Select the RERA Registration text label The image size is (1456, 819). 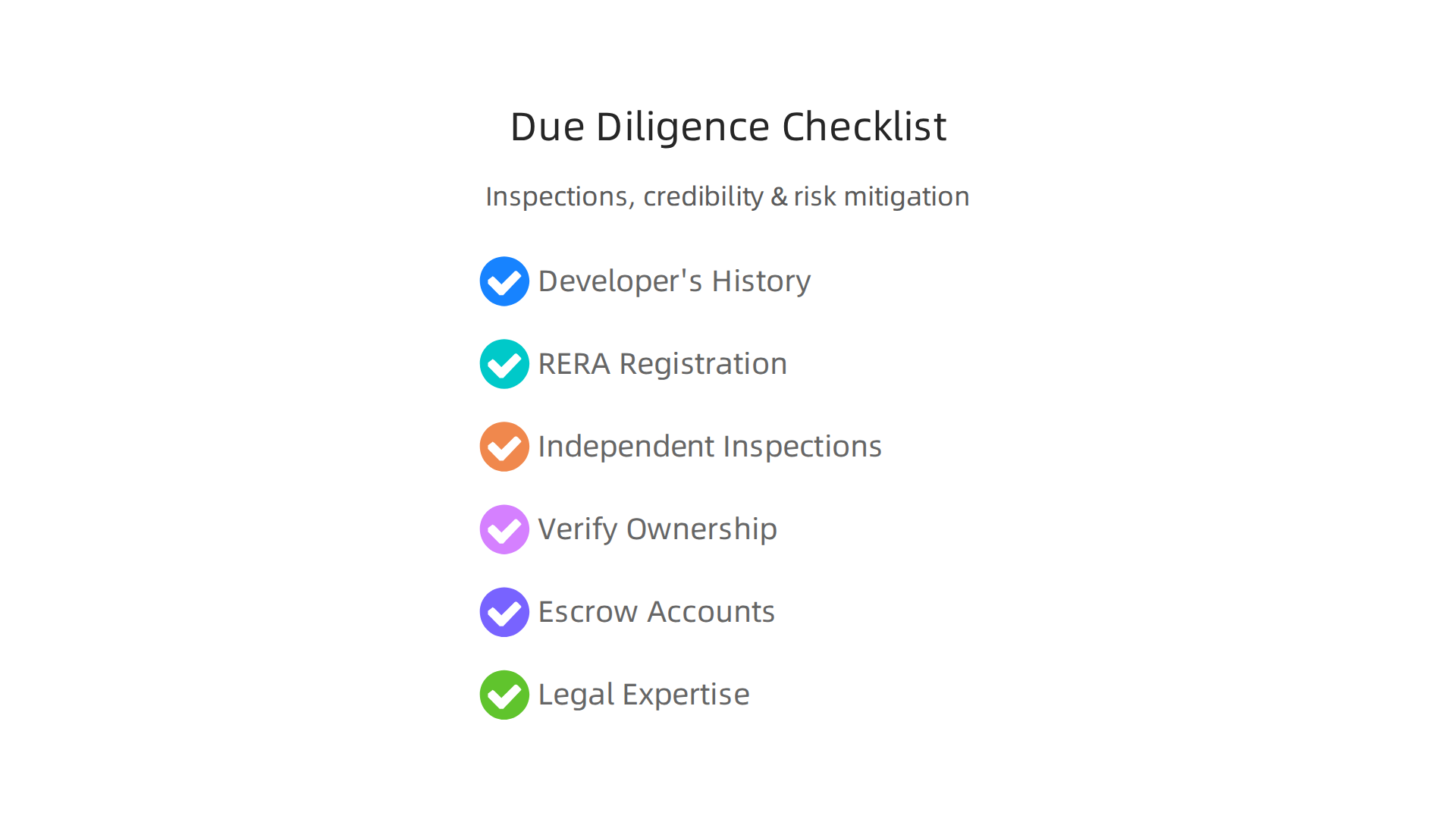tap(663, 364)
